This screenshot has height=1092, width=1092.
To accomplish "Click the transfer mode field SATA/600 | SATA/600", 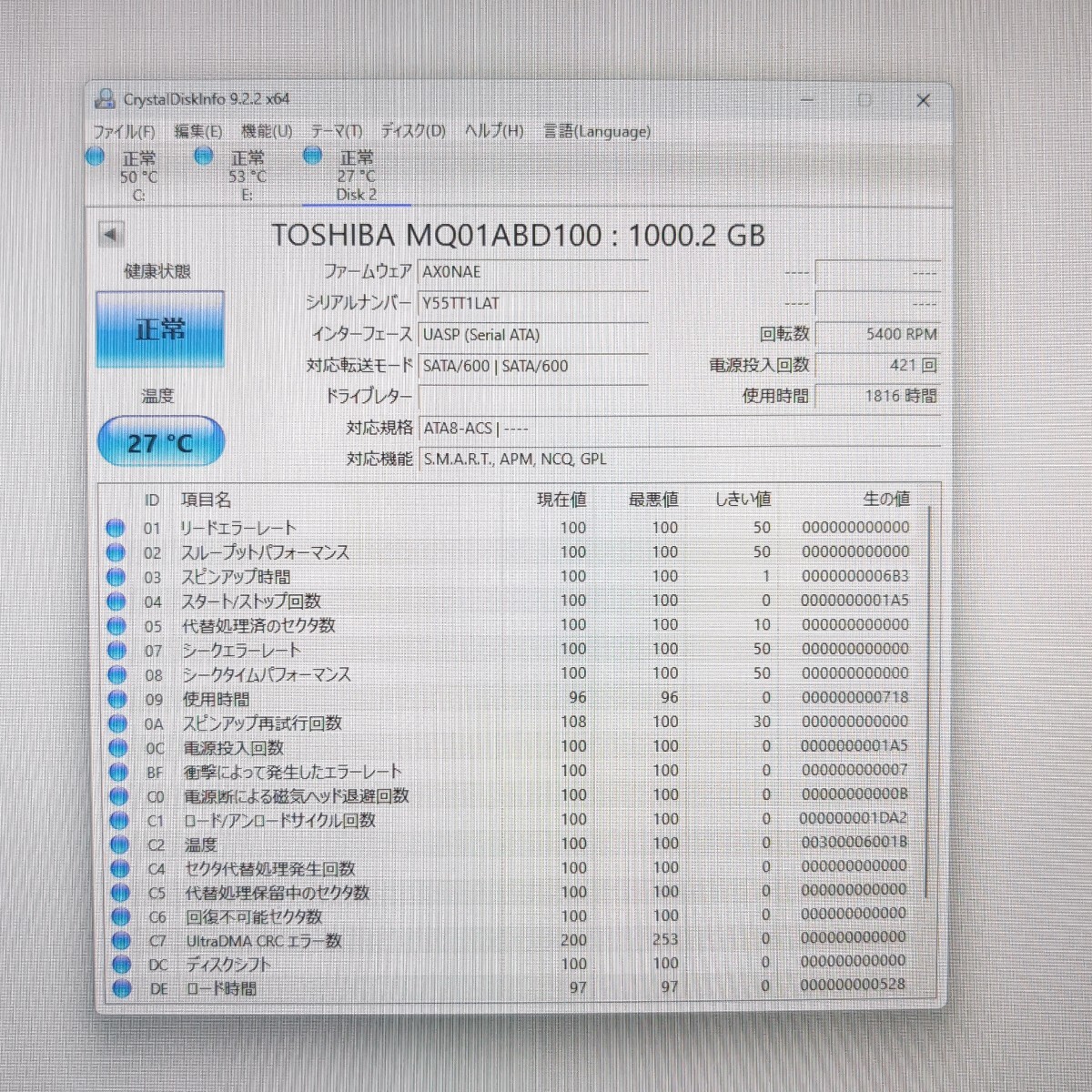I will (x=532, y=366).
